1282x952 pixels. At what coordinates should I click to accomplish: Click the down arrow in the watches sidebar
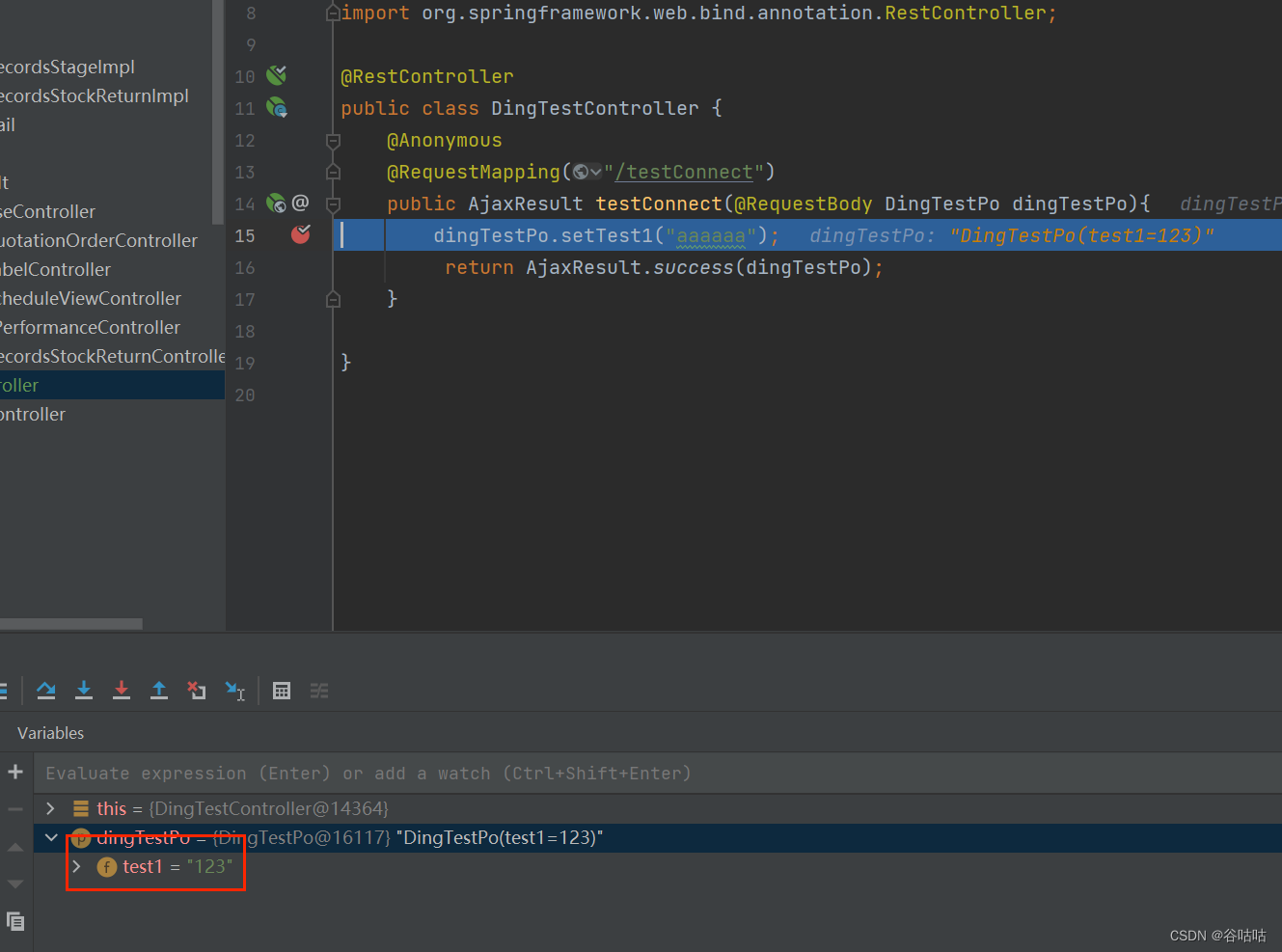(x=15, y=884)
